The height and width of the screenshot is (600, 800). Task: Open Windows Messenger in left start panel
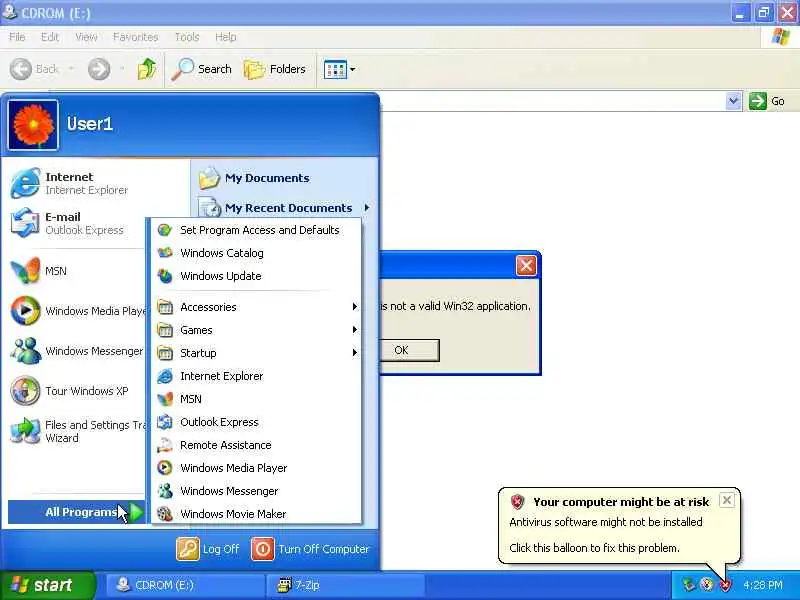point(77,351)
